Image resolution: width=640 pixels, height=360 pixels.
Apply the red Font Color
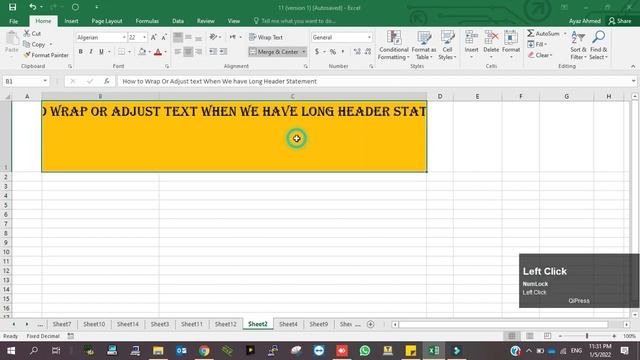158,52
